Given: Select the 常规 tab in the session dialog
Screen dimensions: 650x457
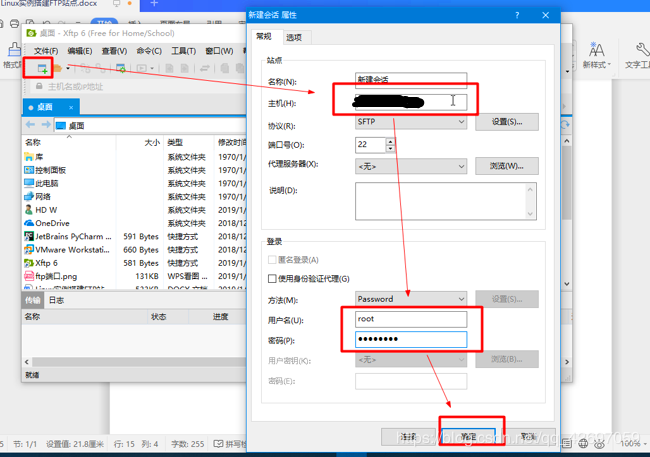Looking at the screenshot, I should 264,36.
